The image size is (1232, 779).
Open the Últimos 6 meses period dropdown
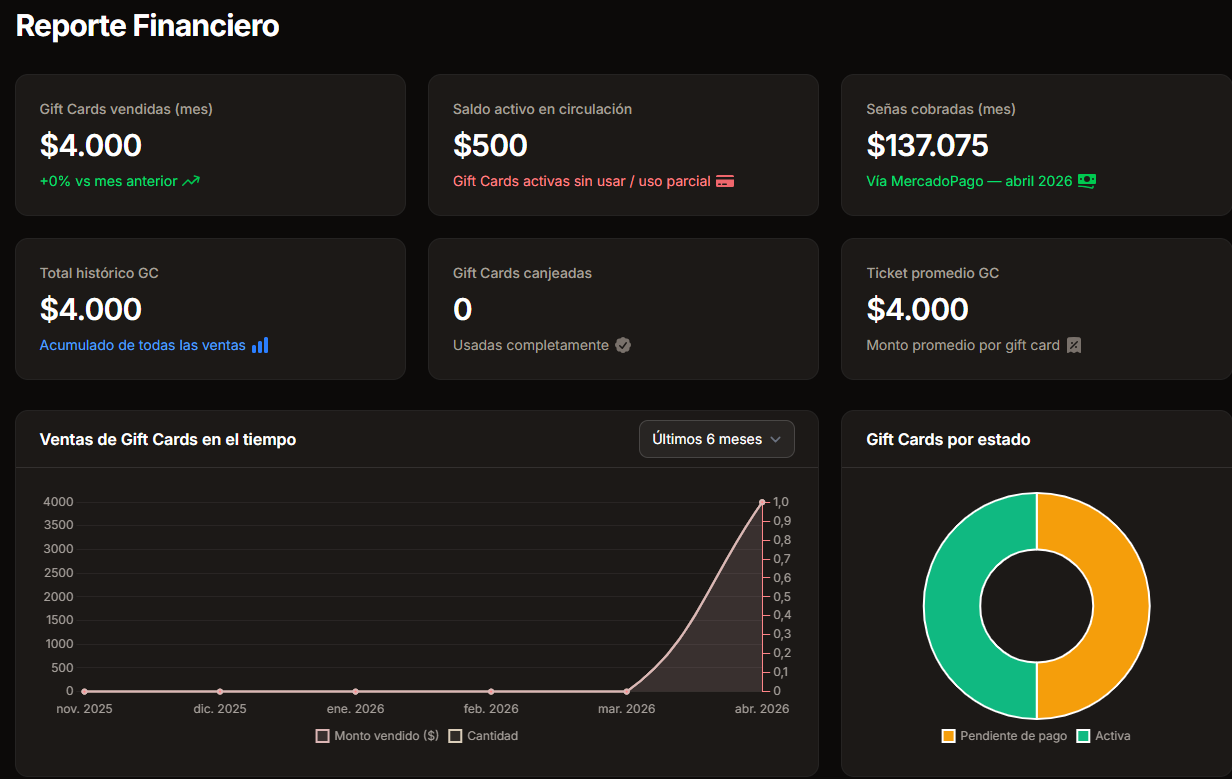(x=716, y=439)
